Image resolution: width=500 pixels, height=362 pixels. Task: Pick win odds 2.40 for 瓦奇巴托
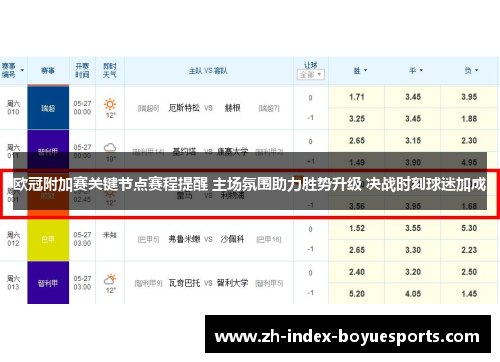click(x=357, y=272)
